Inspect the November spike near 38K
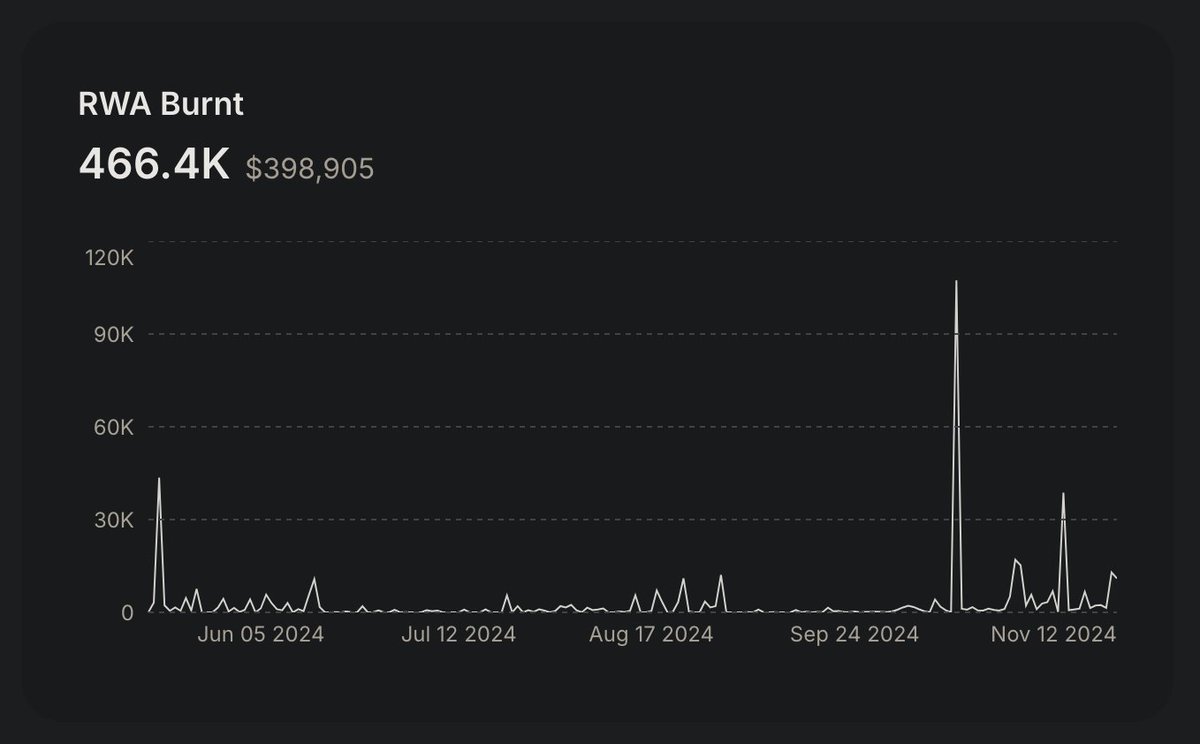Screen dimensions: 1200x744 click(1063, 494)
